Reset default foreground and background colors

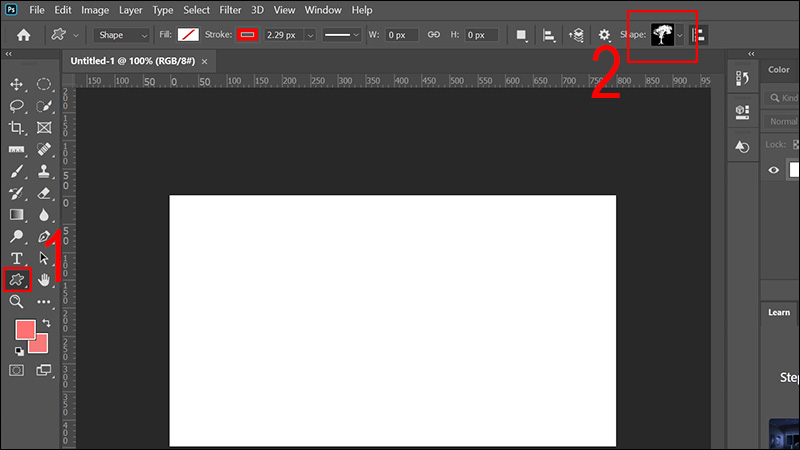pos(19,351)
